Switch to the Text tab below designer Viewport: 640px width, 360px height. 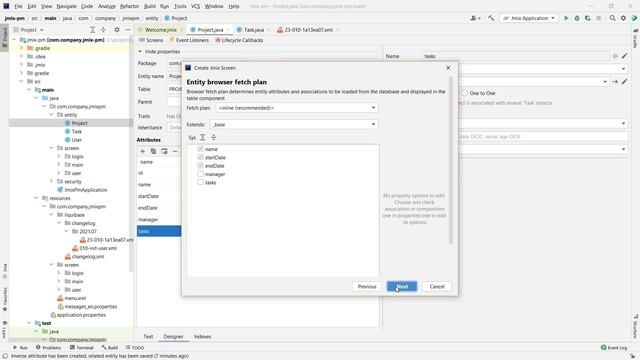[148, 337]
